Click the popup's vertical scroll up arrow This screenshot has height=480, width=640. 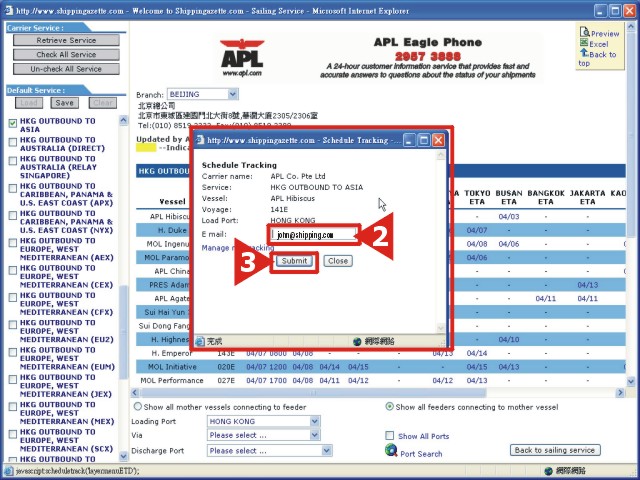pos(440,156)
